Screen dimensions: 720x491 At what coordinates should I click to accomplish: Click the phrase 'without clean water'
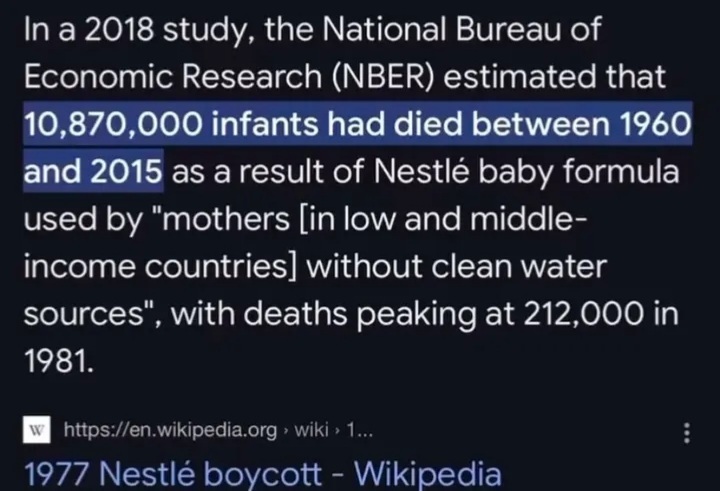[457, 266]
